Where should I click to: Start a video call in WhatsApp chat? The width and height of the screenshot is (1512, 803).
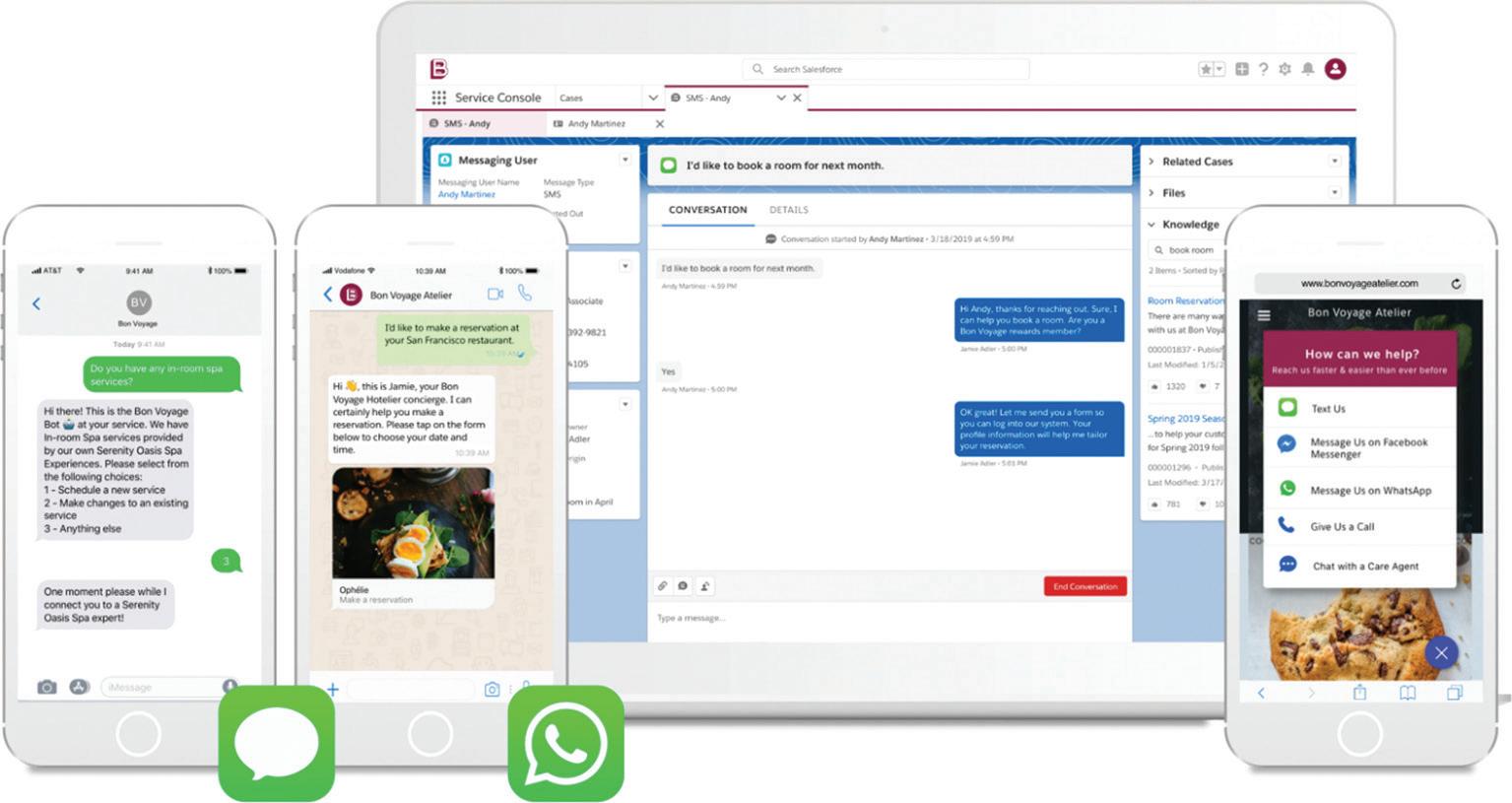[495, 294]
